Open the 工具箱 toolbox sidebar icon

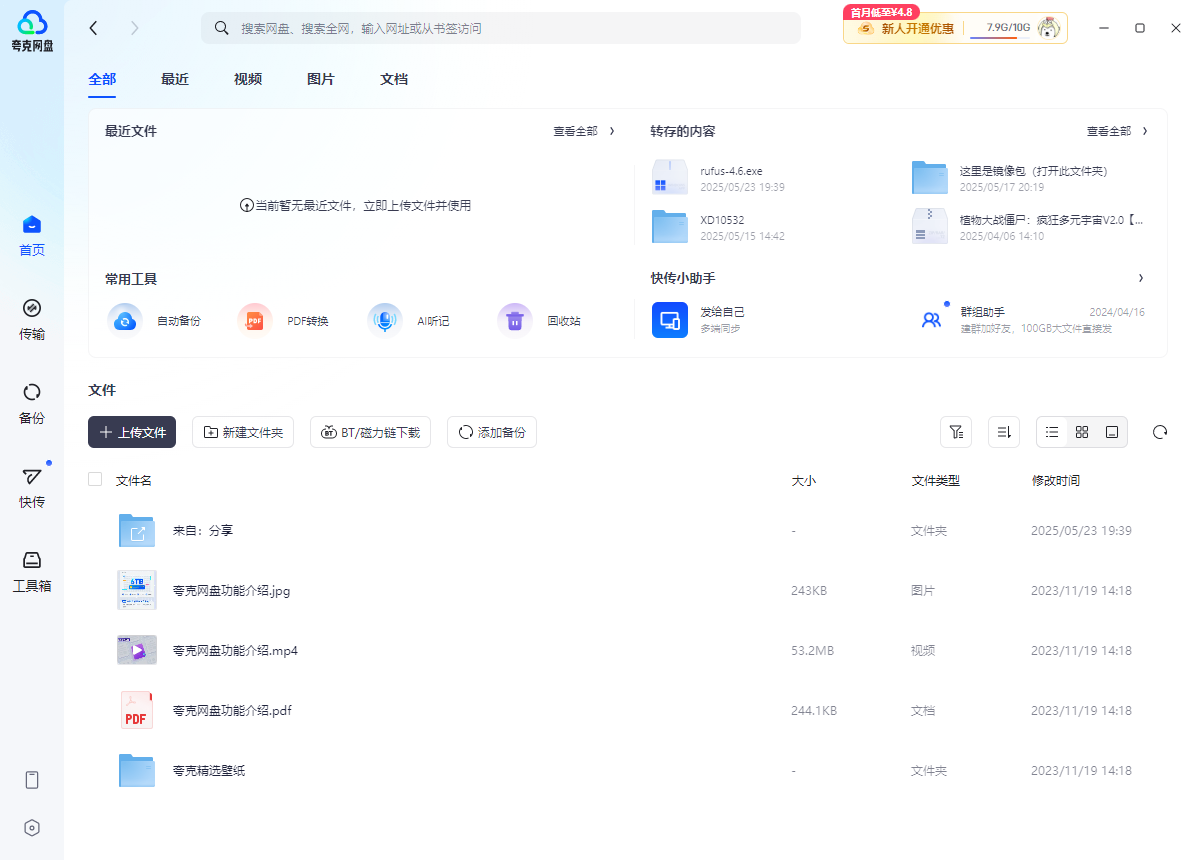(32, 560)
